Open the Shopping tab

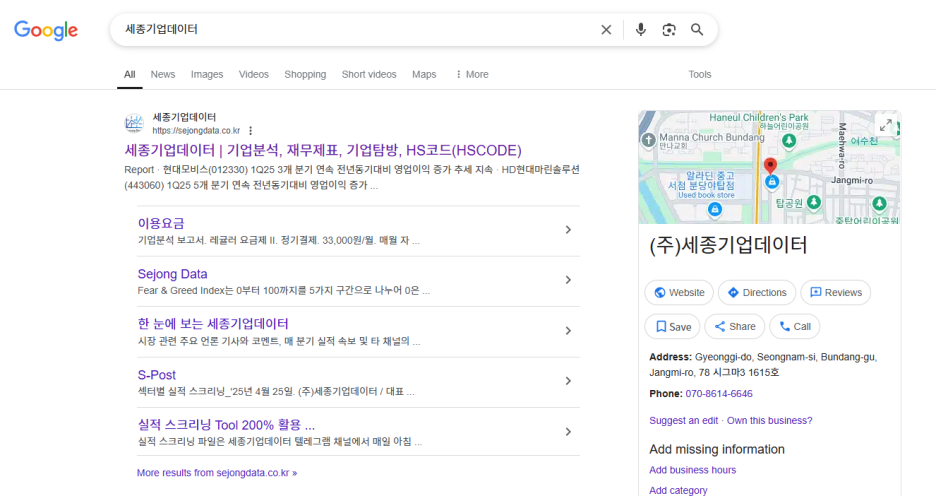click(x=305, y=75)
